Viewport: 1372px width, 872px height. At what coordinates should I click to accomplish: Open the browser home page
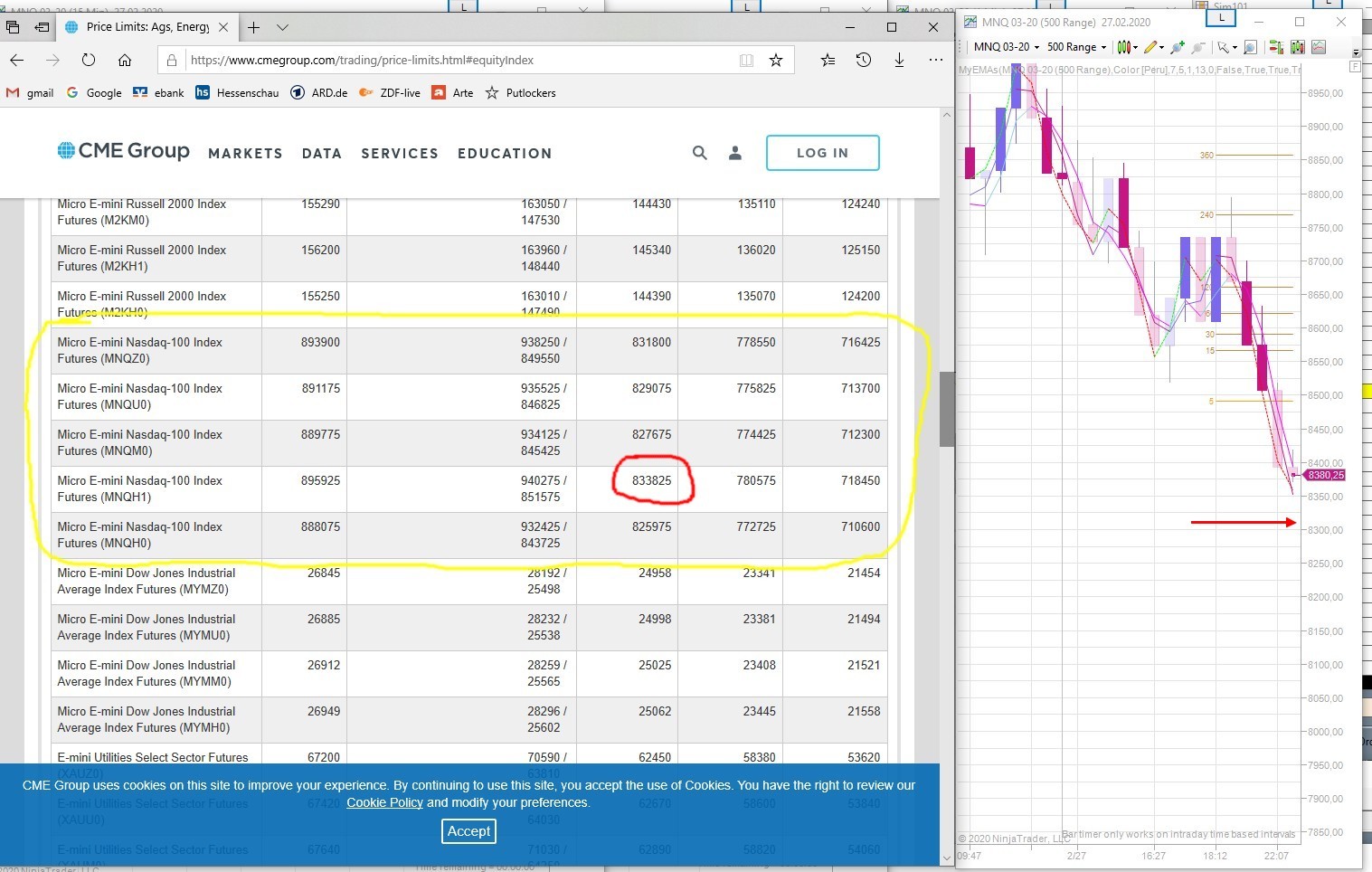[125, 60]
